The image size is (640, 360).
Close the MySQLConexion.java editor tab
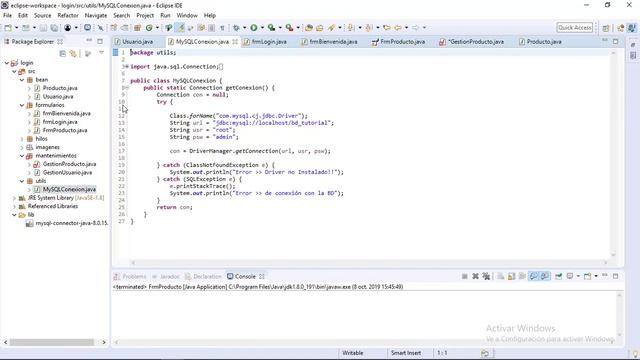(x=235, y=42)
